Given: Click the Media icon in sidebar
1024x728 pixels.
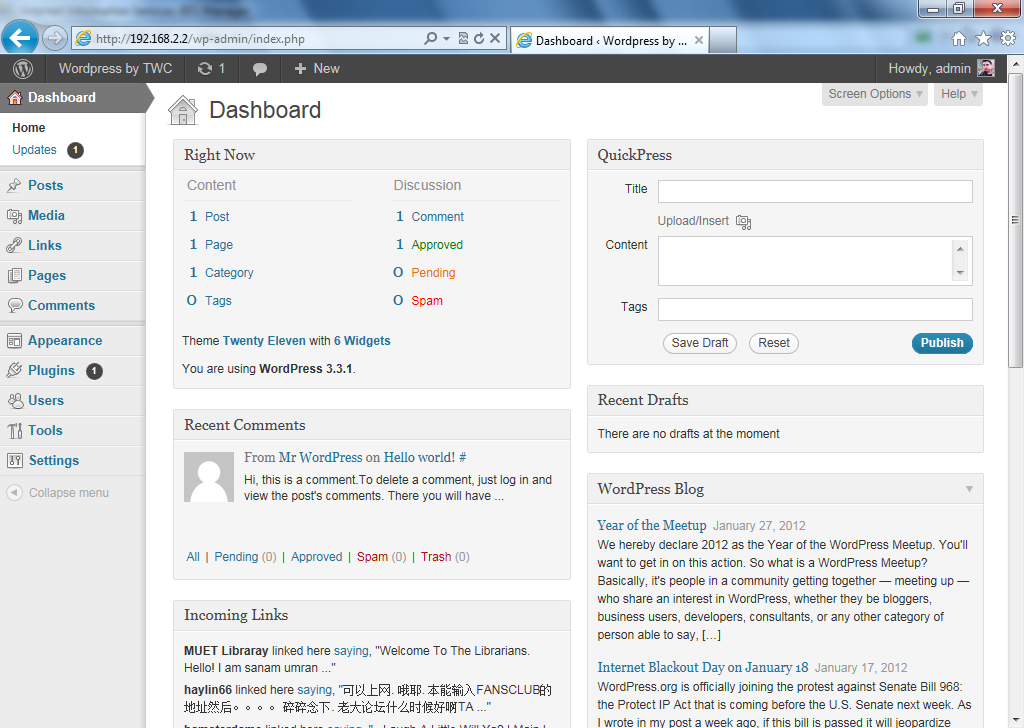Looking at the screenshot, I should click(14, 215).
